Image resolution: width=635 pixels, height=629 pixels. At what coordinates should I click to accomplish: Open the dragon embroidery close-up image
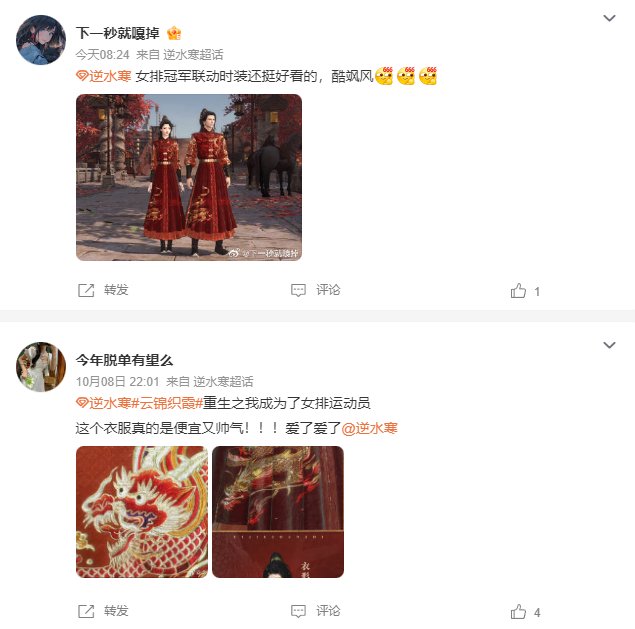click(x=142, y=512)
